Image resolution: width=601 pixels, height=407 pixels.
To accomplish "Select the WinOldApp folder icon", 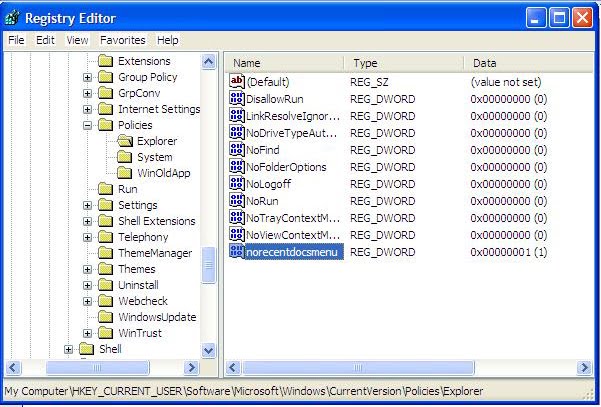I will [125, 173].
